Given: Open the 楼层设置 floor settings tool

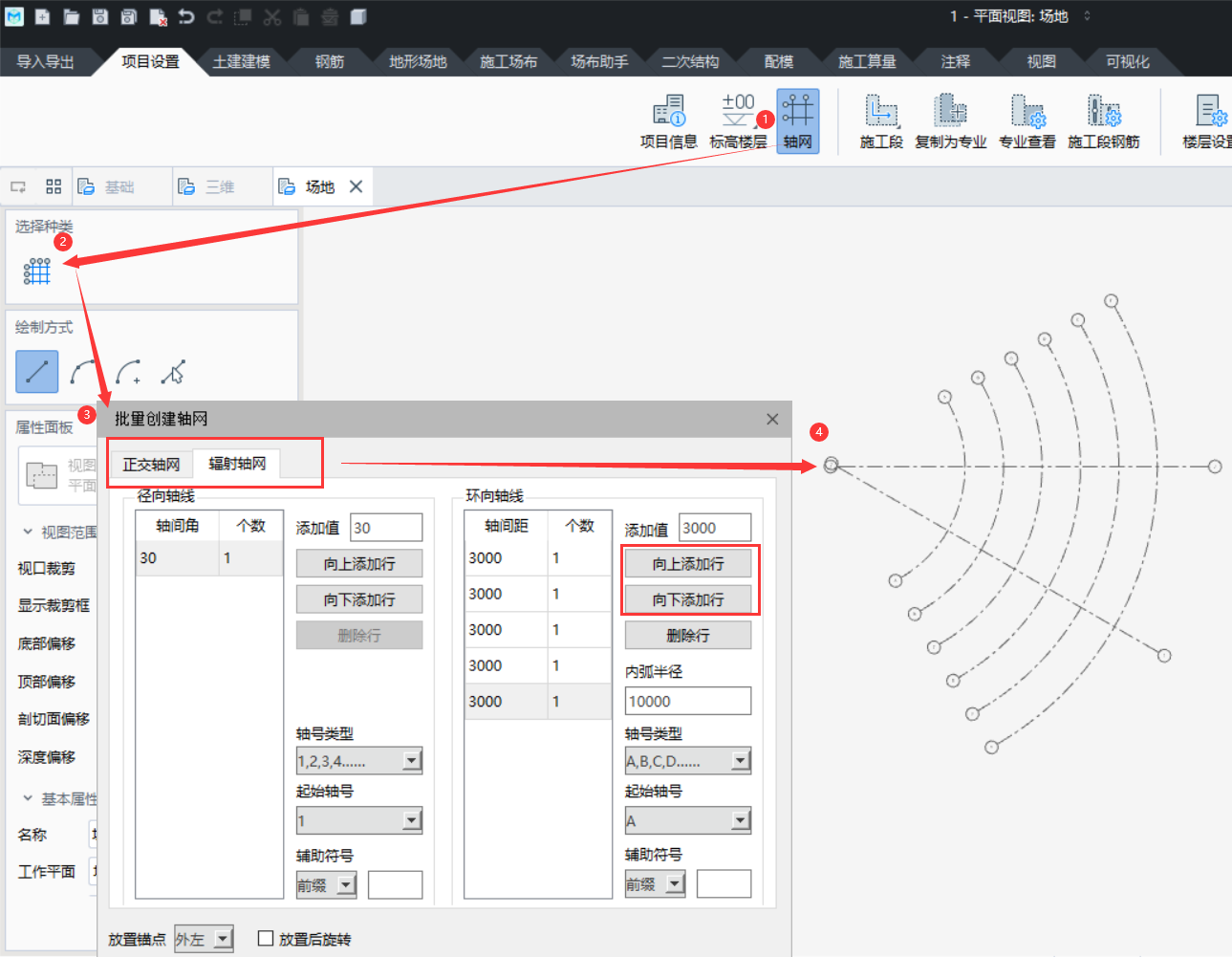Looking at the screenshot, I should [1208, 121].
